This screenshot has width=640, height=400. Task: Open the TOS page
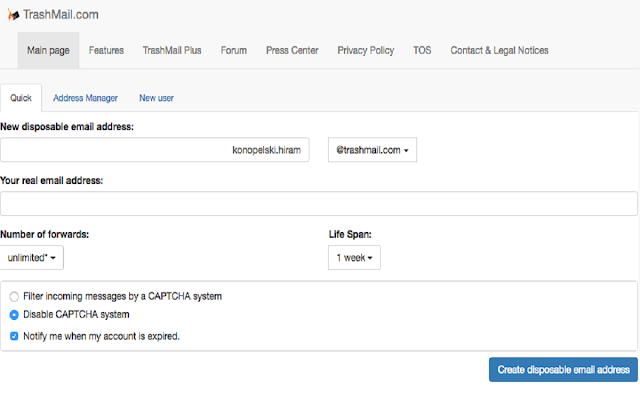click(422, 50)
